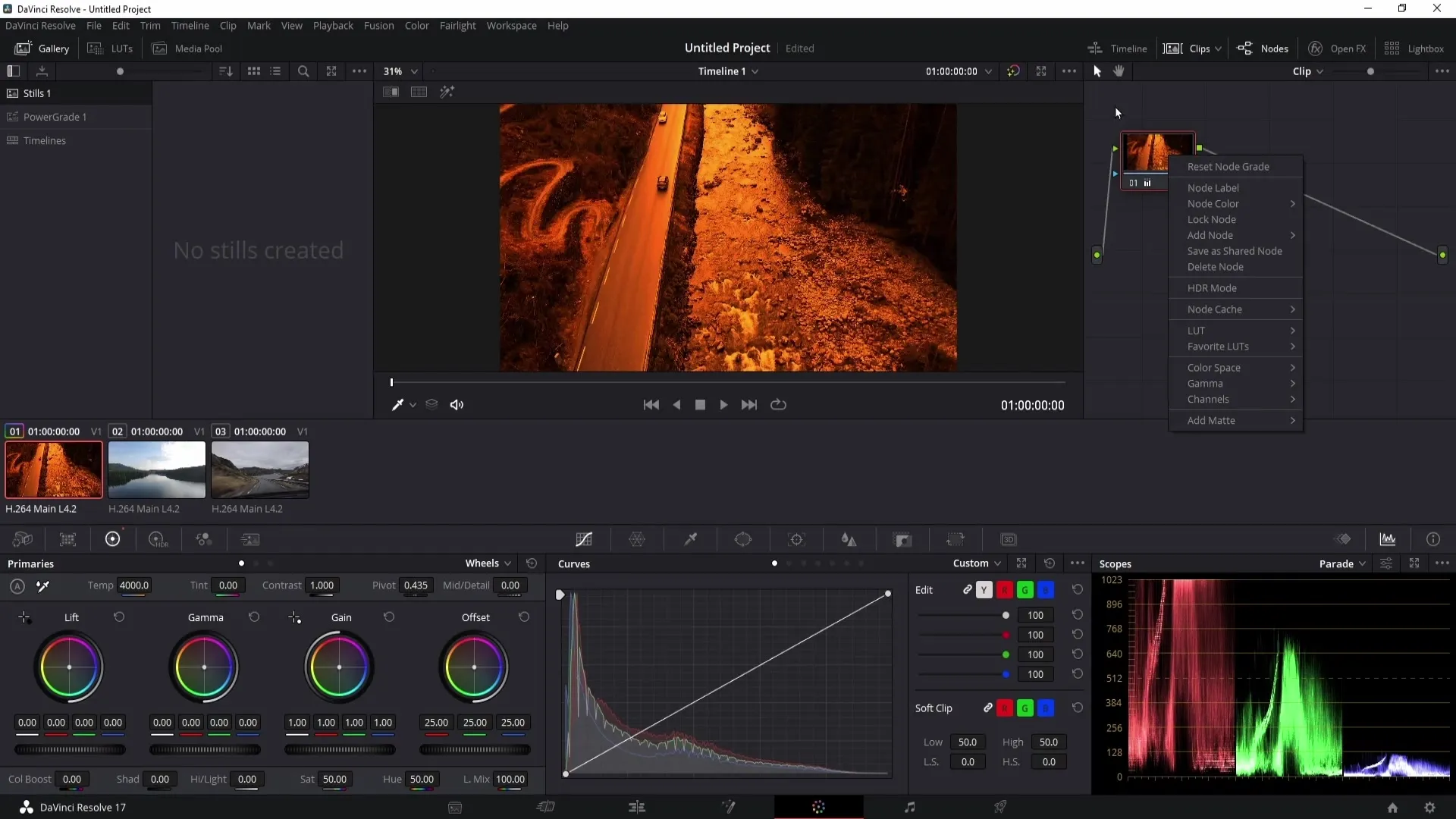Open Primaries Wheels mode dropdown
1456x819 pixels.
488,563
